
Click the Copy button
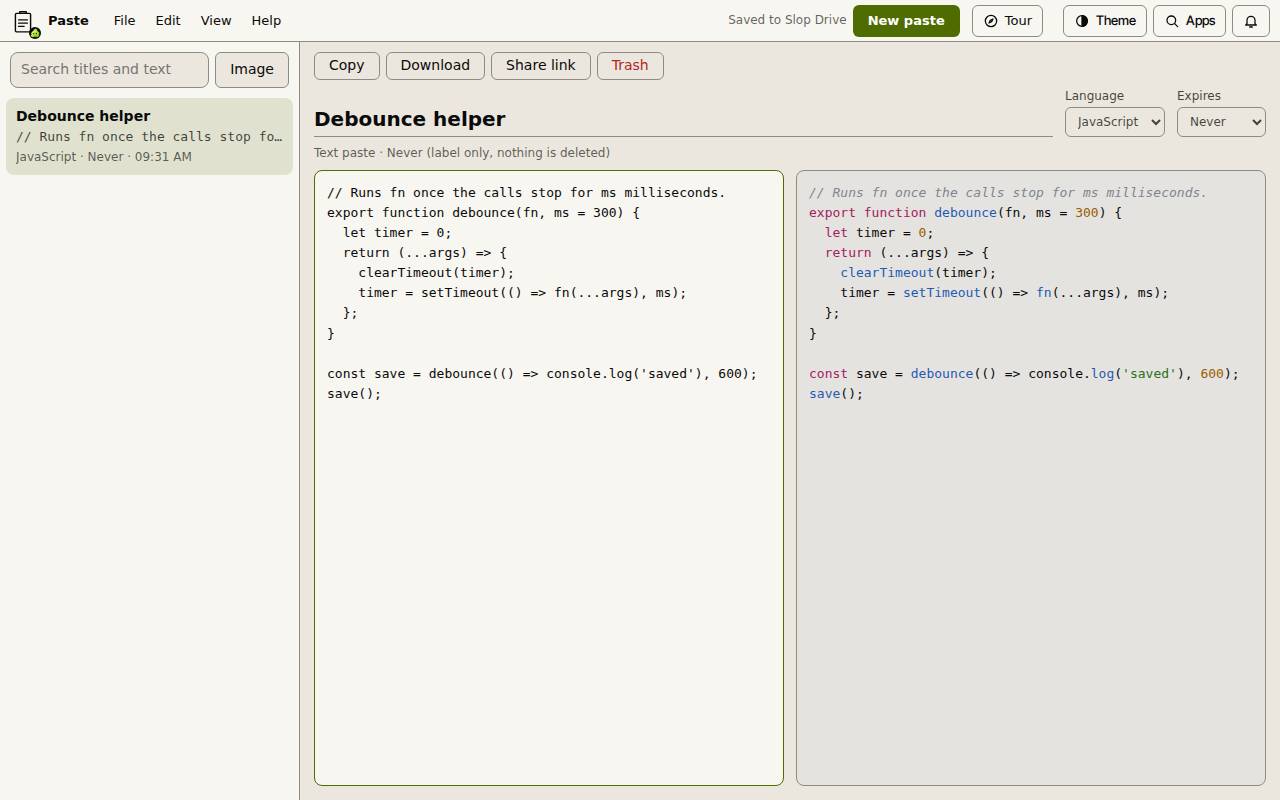(x=347, y=66)
